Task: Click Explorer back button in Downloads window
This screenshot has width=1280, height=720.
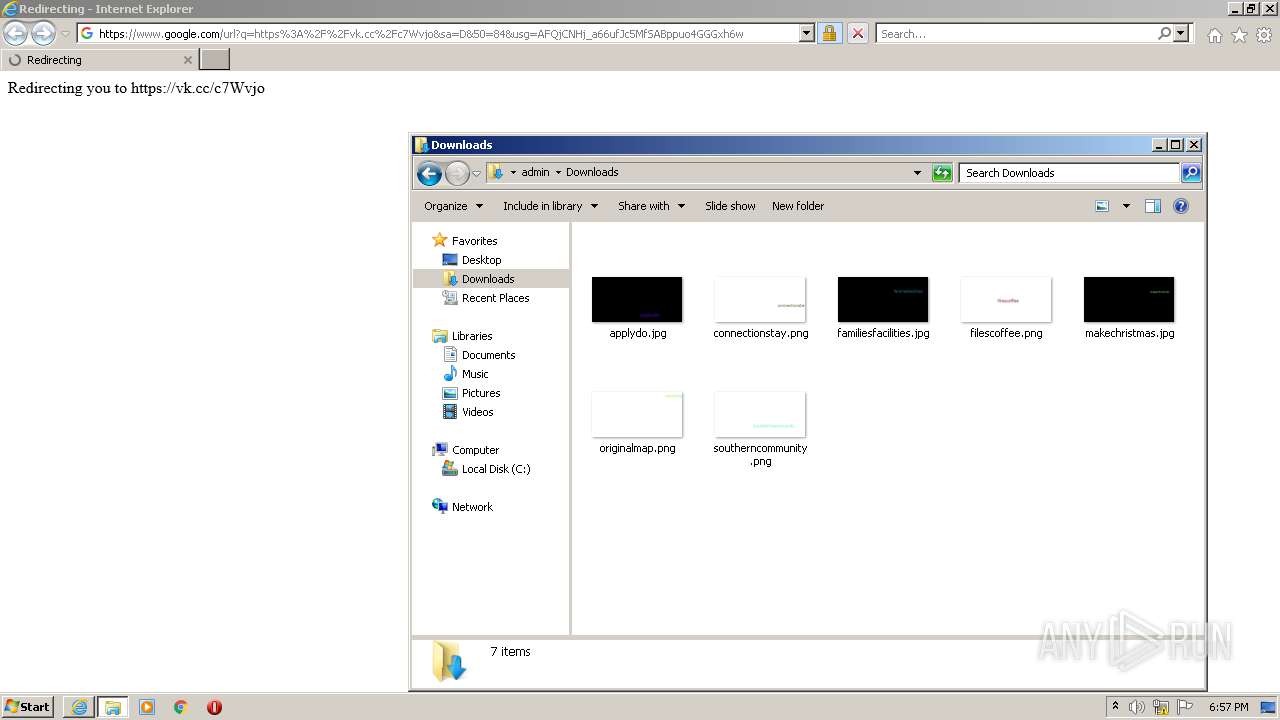Action: click(x=429, y=173)
